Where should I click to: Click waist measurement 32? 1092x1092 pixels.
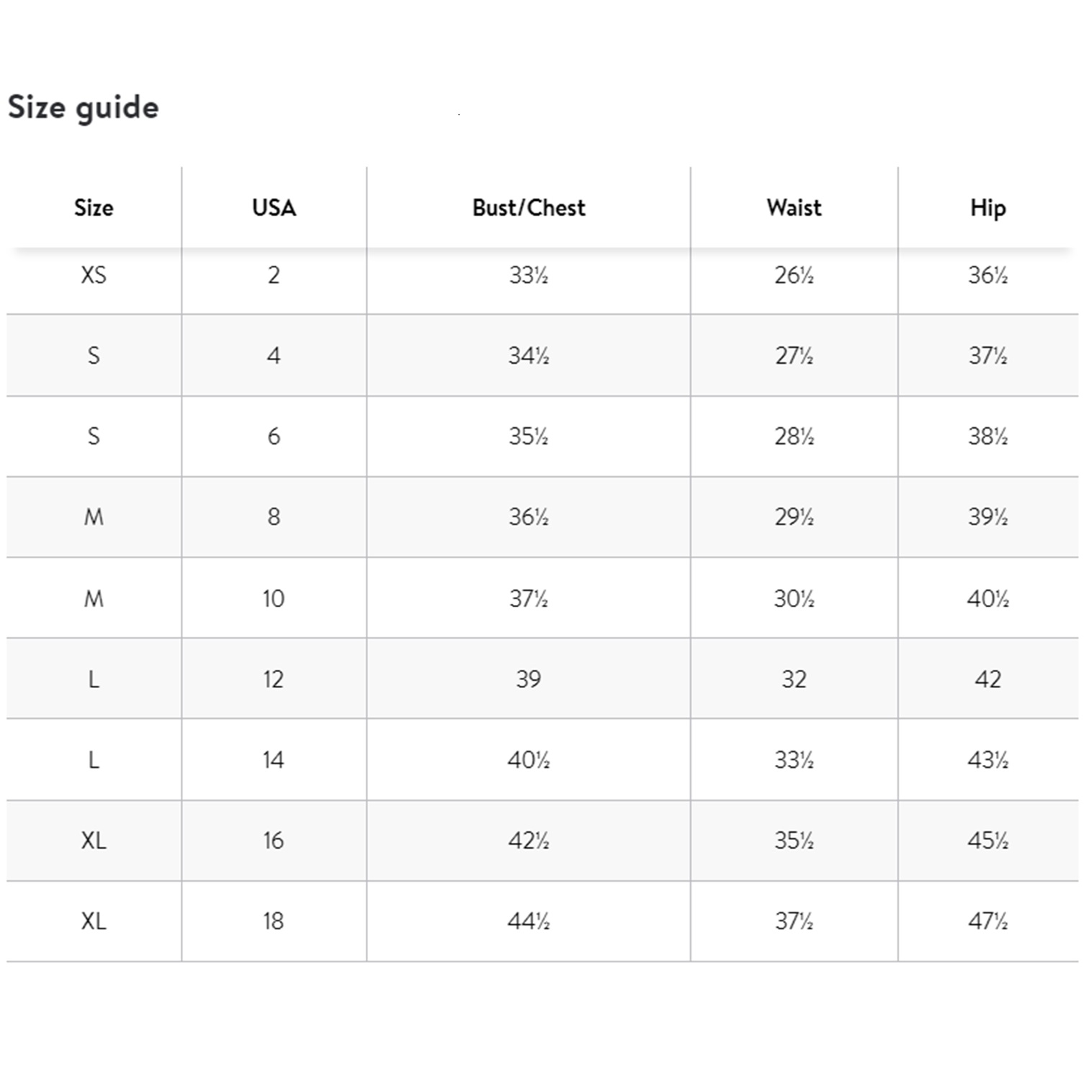[794, 679]
